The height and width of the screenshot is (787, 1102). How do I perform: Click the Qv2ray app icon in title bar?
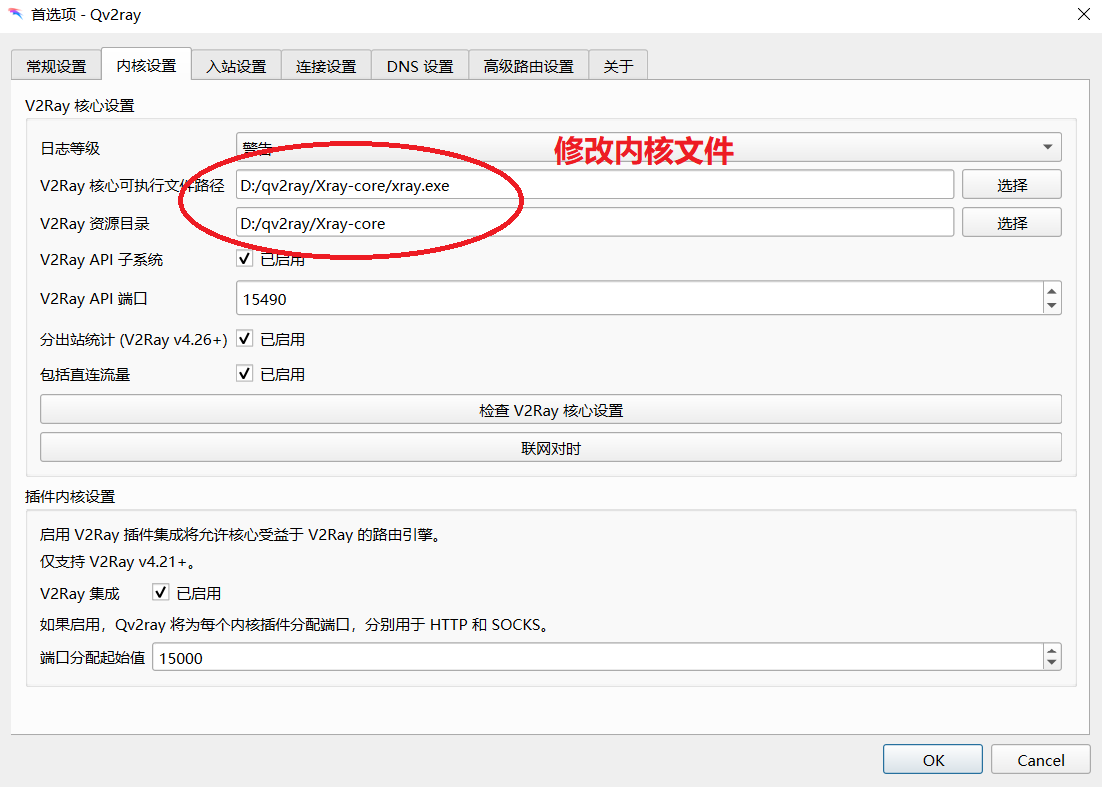tap(16, 14)
